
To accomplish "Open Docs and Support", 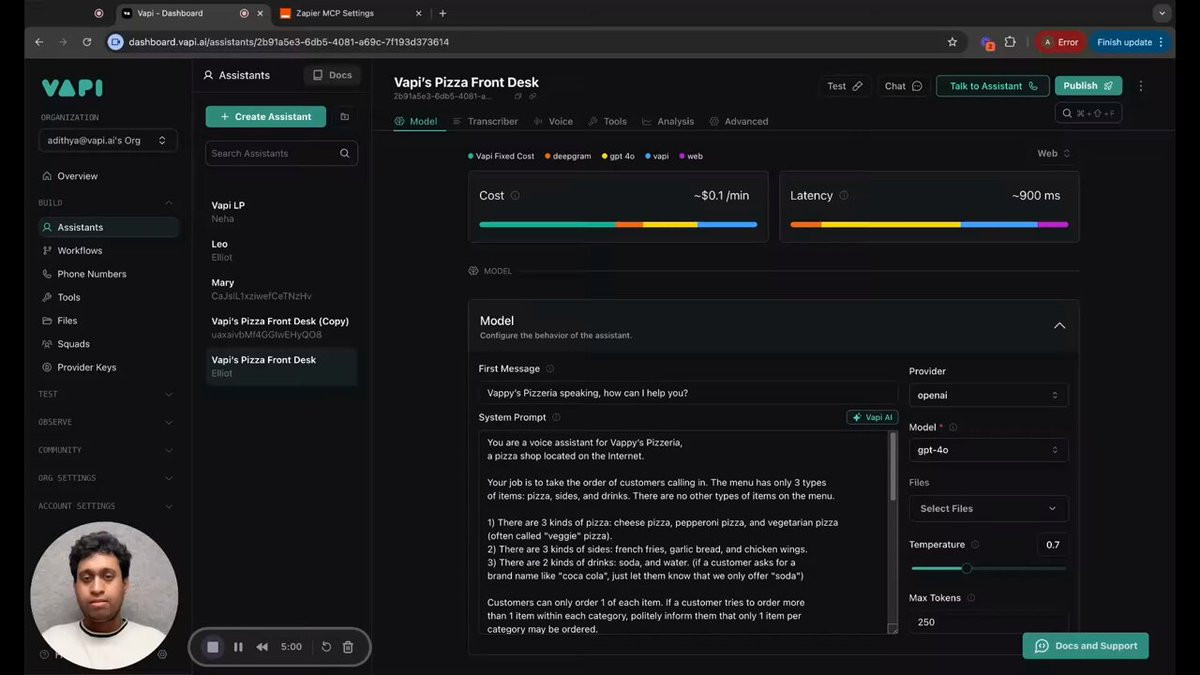I will [x=1086, y=646].
